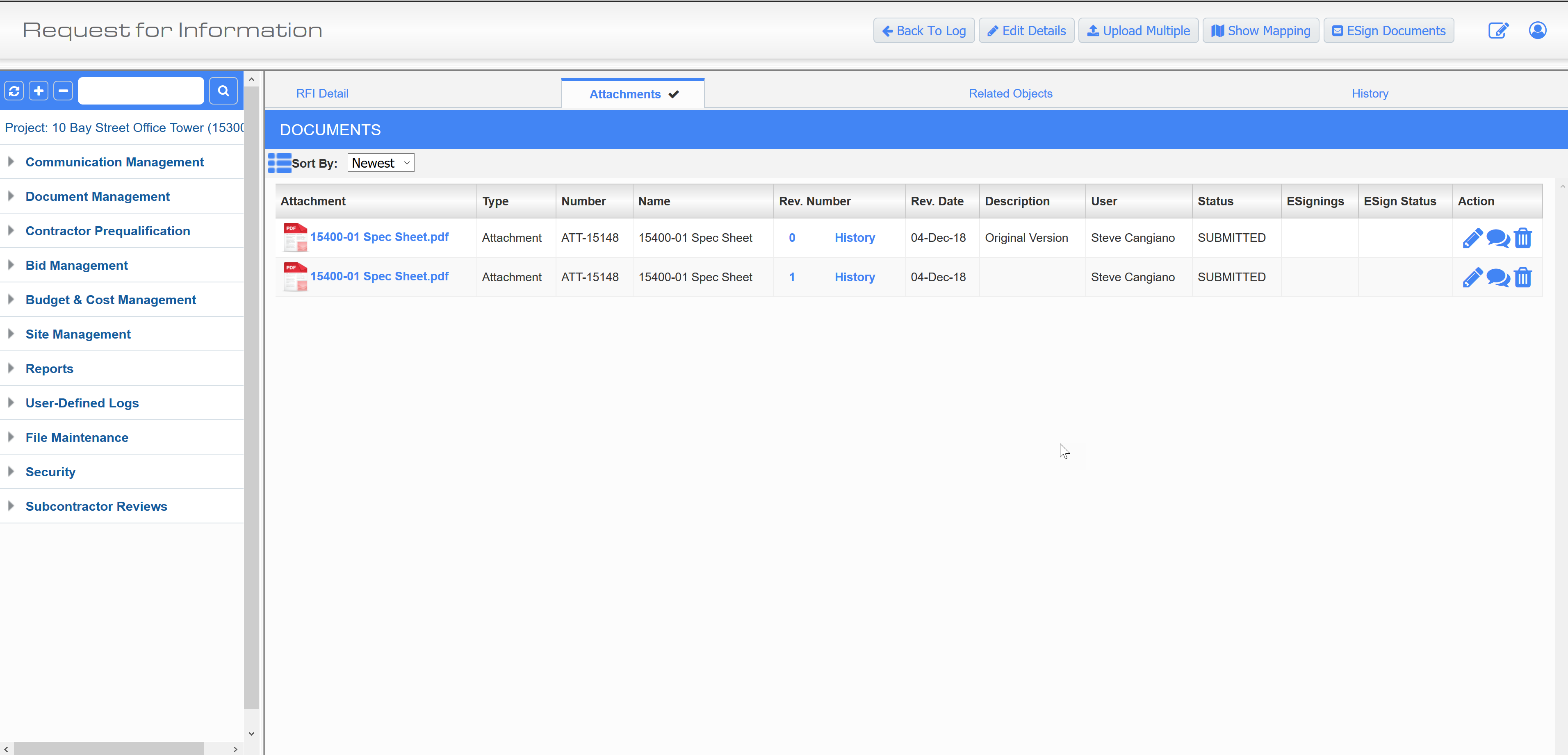Switch to the RFI Detail tab
Viewport: 1568px width, 755px height.
[322, 94]
